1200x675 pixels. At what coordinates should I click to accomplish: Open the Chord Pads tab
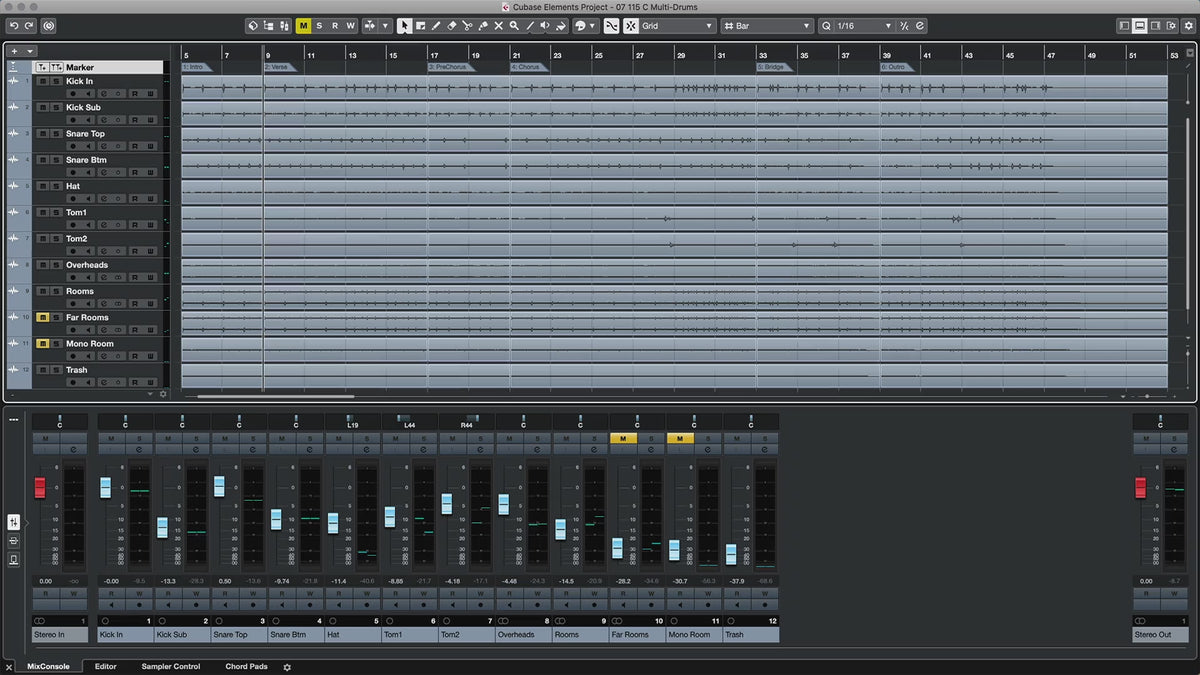(246, 666)
